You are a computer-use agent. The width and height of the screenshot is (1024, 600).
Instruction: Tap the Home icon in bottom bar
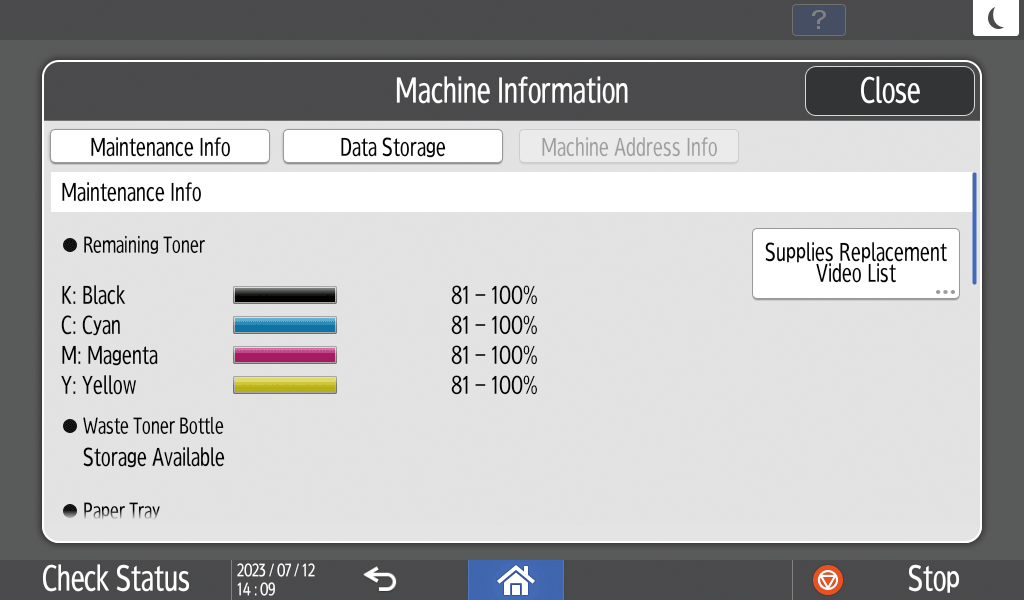point(515,579)
